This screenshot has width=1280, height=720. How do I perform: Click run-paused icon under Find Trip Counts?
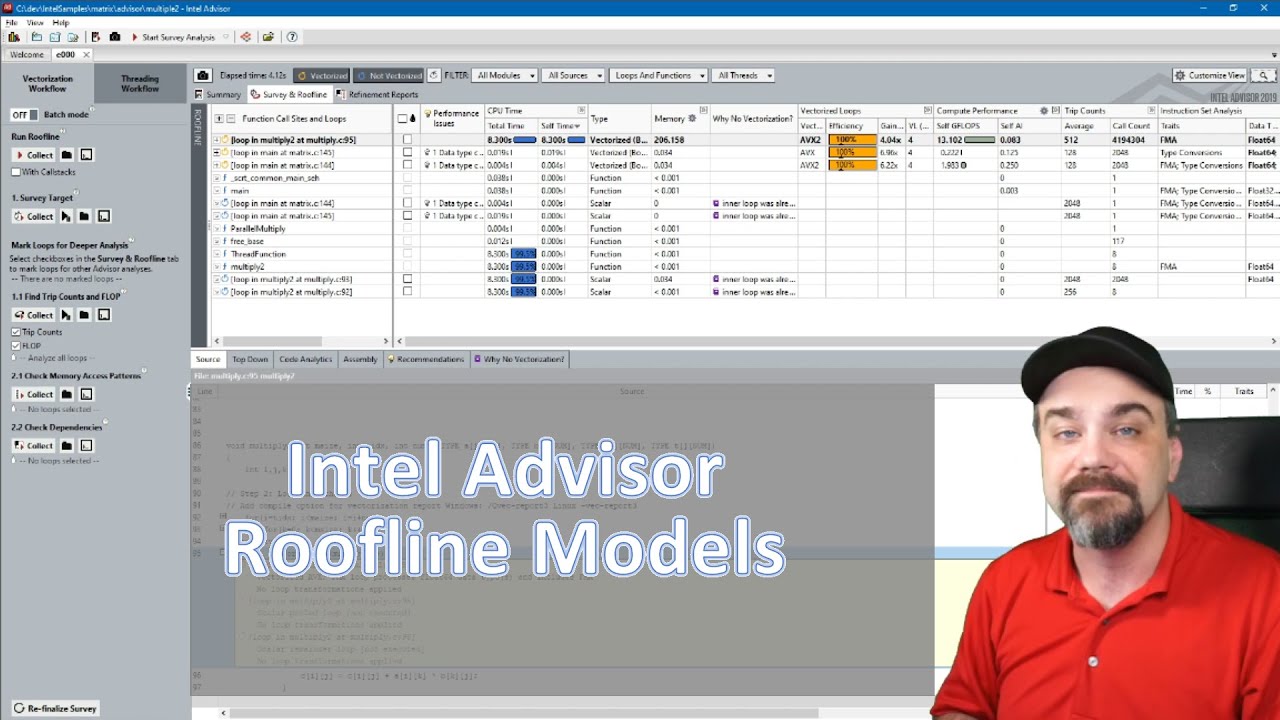point(66,315)
